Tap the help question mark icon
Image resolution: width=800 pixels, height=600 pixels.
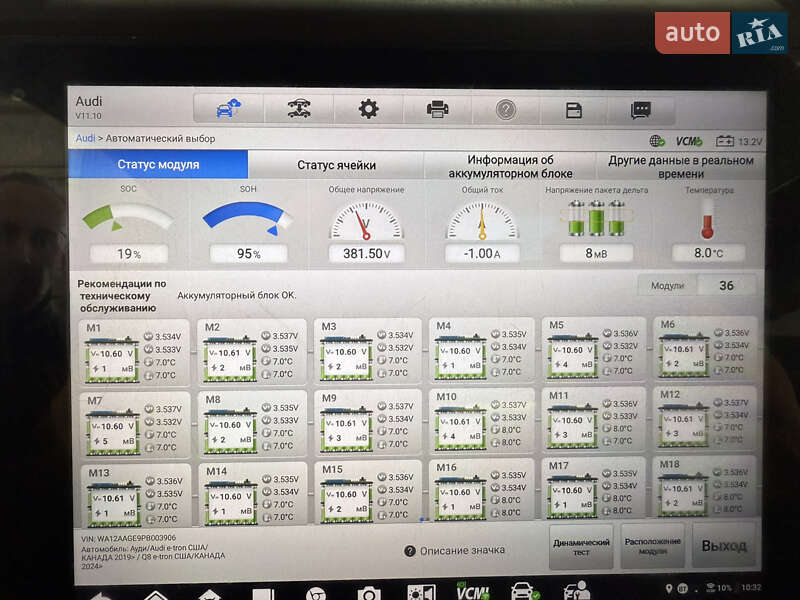(506, 110)
